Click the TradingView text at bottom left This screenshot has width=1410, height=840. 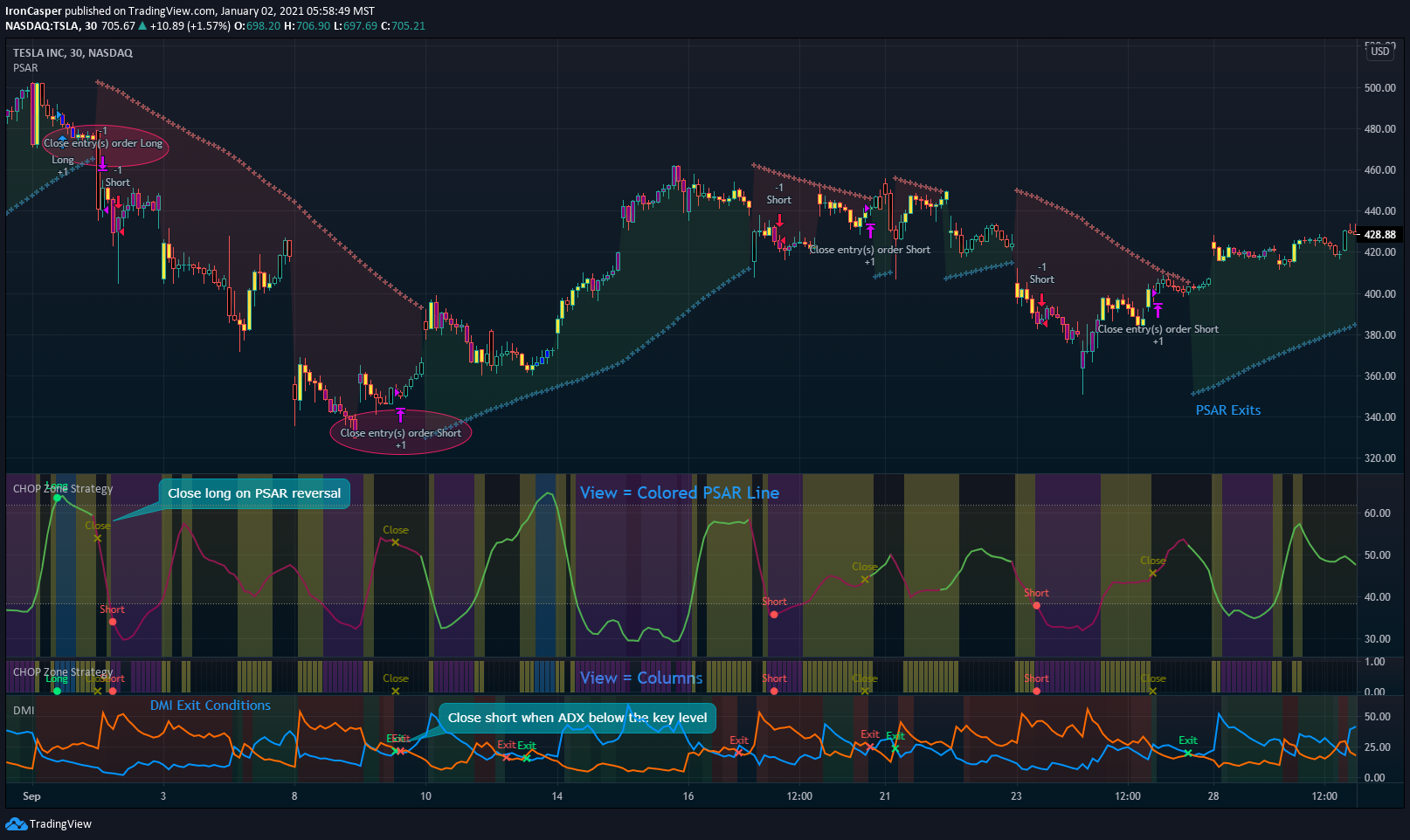[60, 823]
